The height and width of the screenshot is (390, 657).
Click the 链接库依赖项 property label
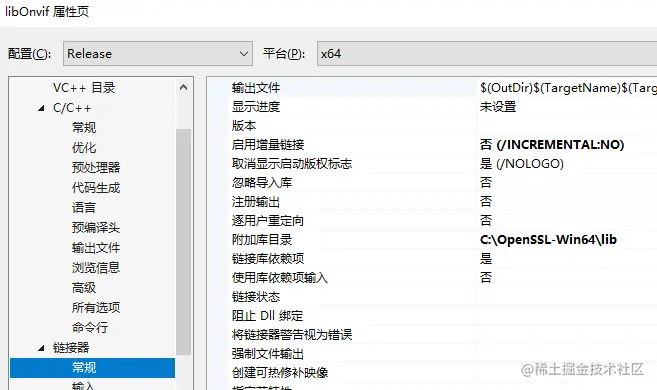(268, 259)
